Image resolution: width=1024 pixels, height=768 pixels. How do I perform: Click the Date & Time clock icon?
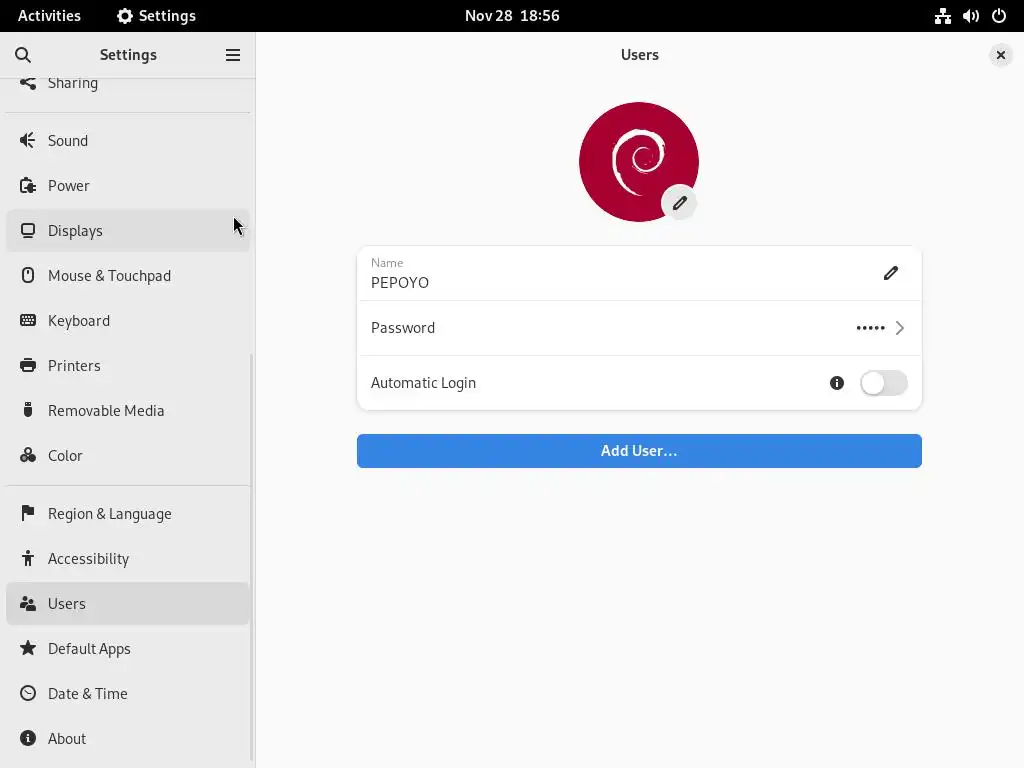pos(27,693)
